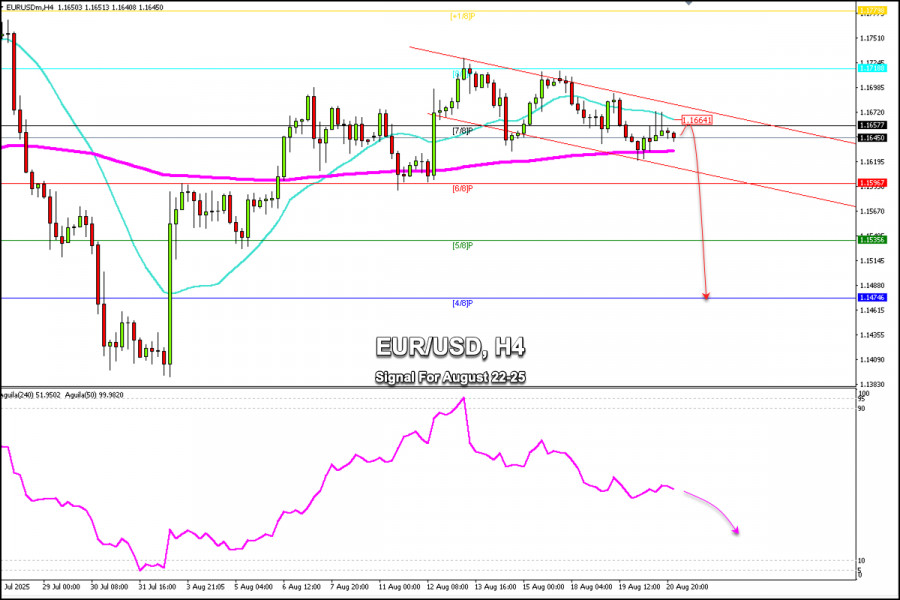Click the EURUSDm,H4 chart title text
The image size is (900, 600).
point(30,7)
